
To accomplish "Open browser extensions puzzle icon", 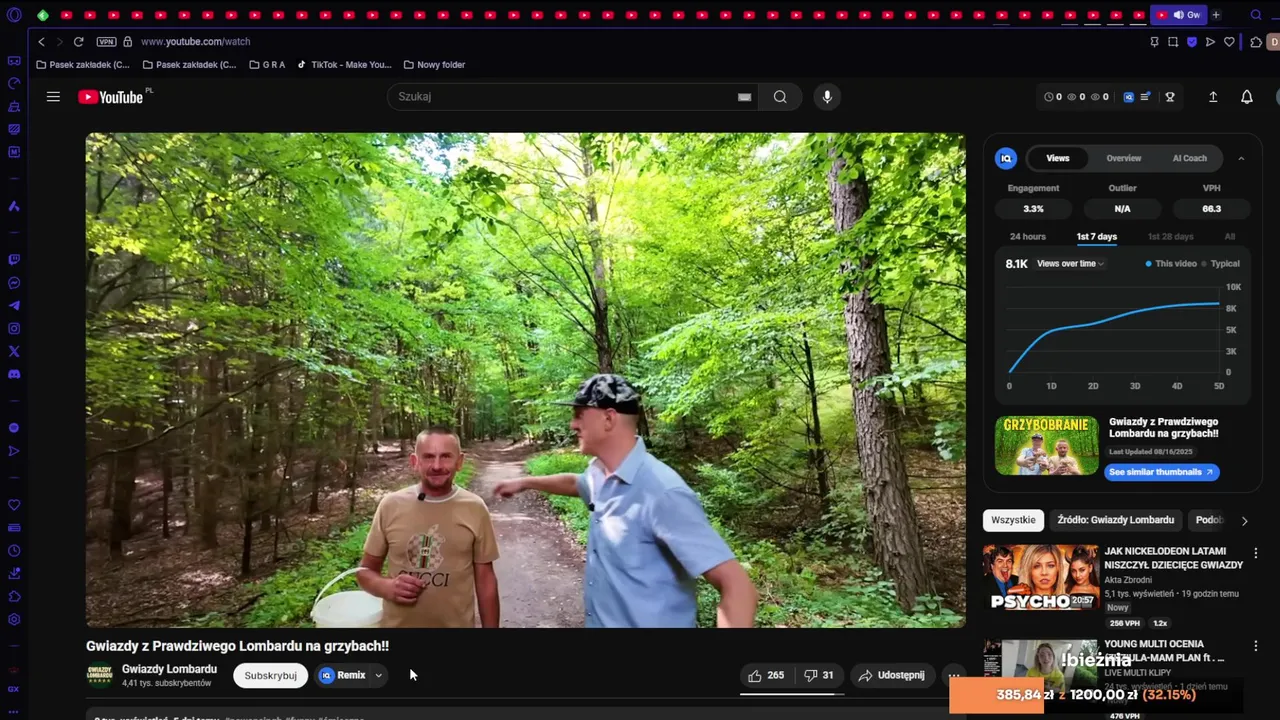I will [1256, 42].
